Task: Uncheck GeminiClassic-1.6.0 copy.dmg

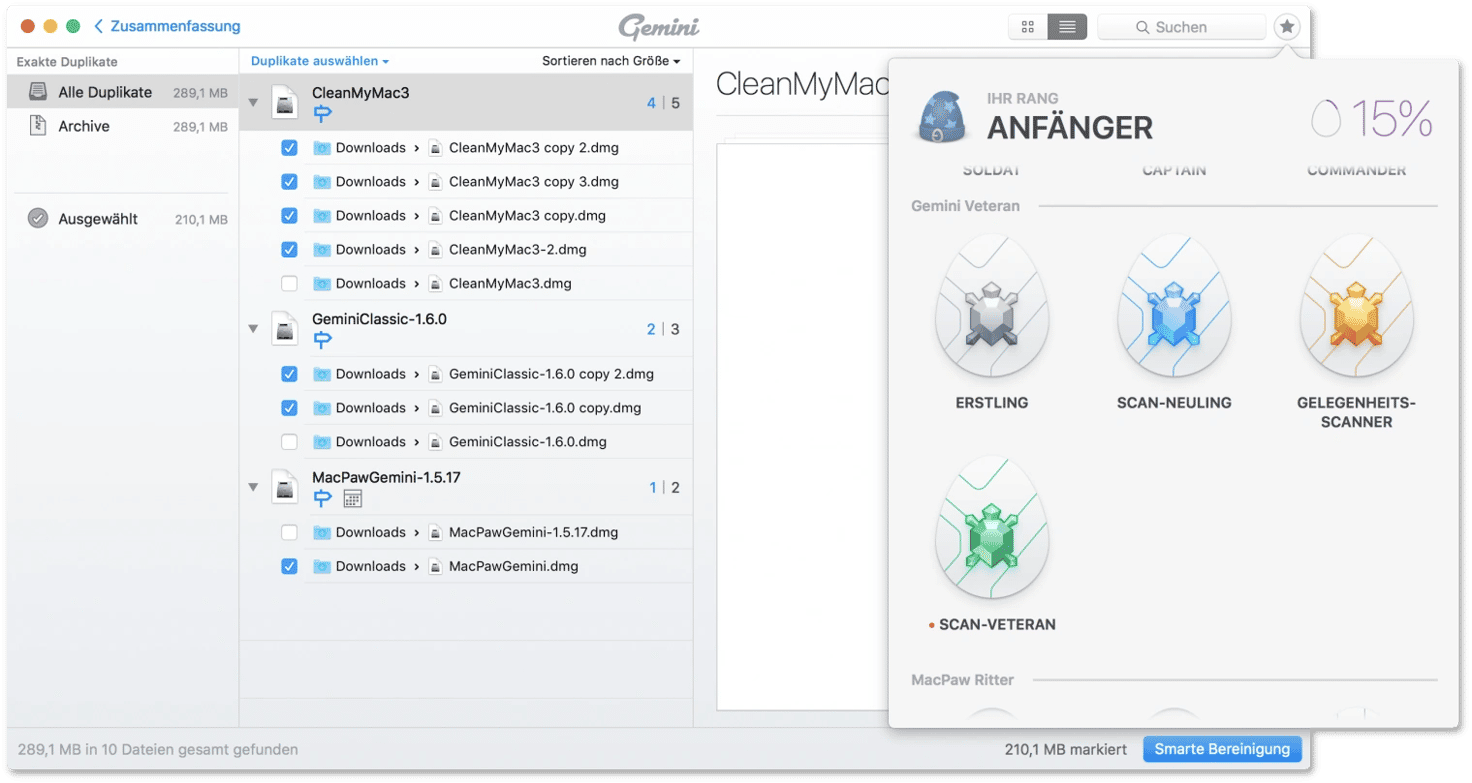Action: tap(289, 408)
